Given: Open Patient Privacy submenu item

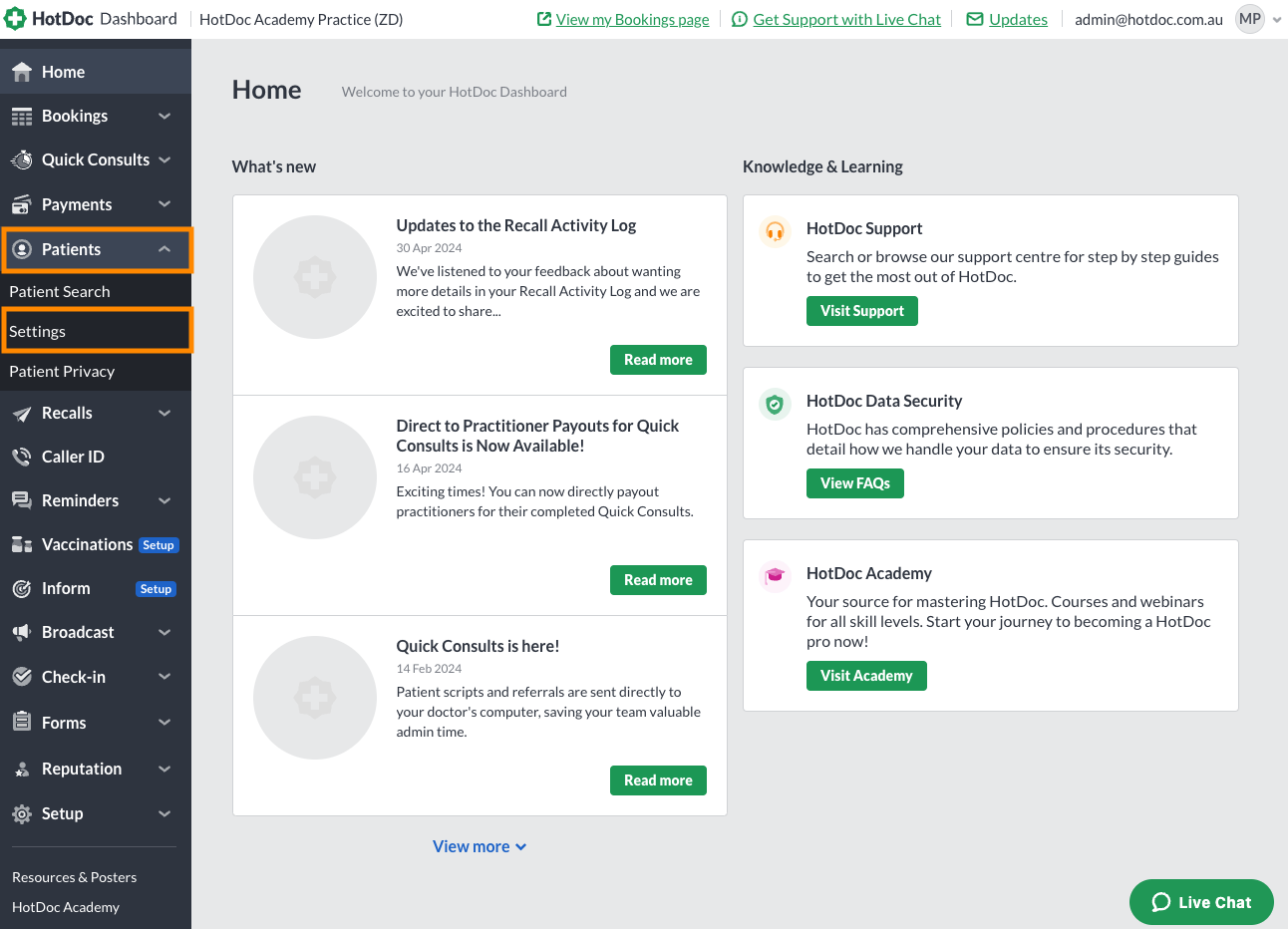Looking at the screenshot, I should click(x=96, y=371).
